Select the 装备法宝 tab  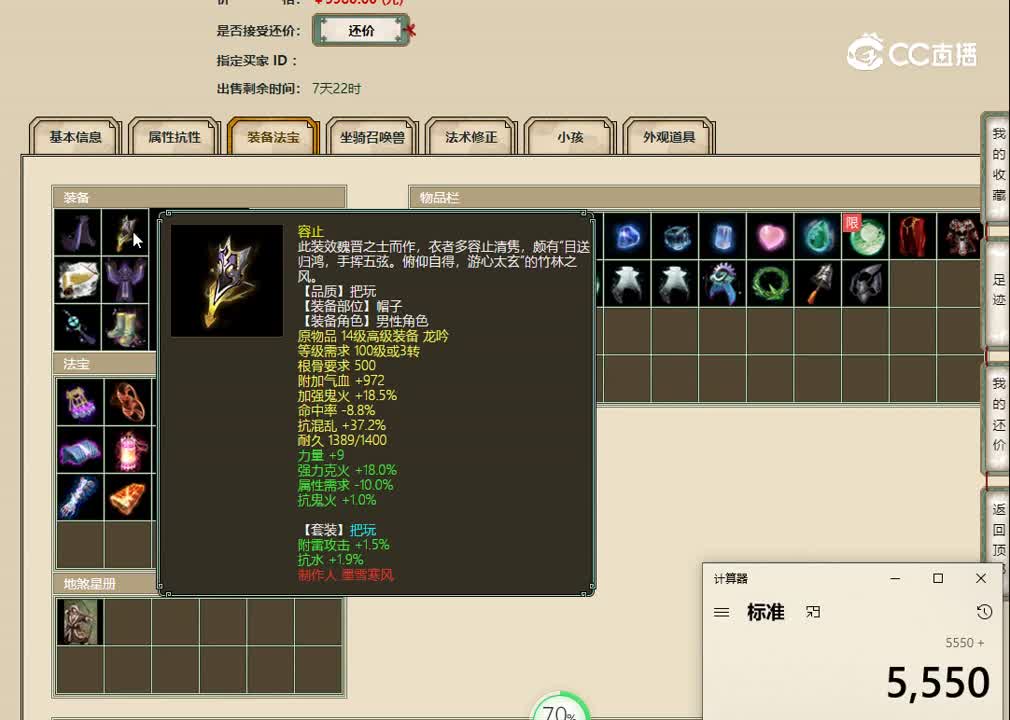pyautogui.click(x=273, y=137)
